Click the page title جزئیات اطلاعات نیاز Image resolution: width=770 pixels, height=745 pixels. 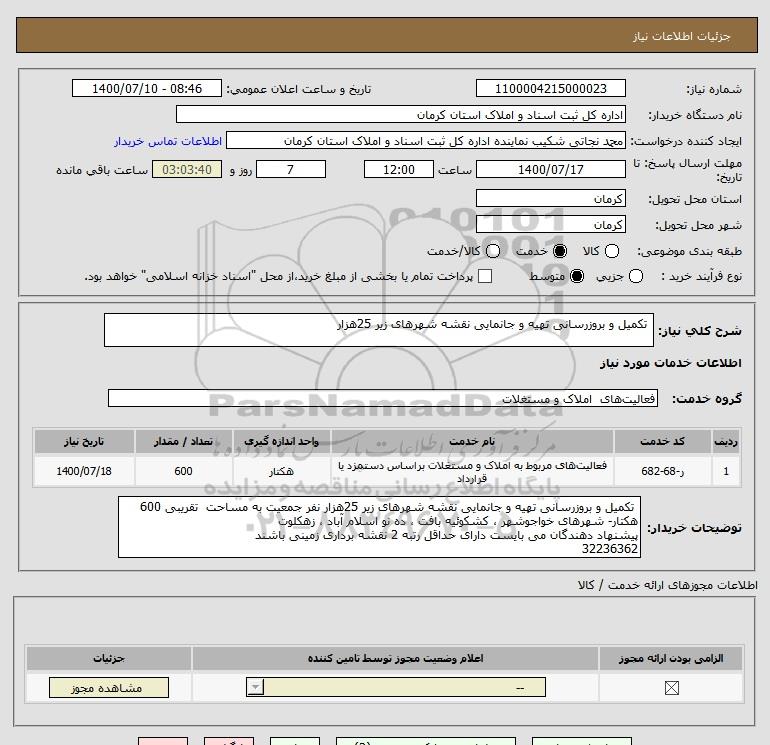point(682,36)
